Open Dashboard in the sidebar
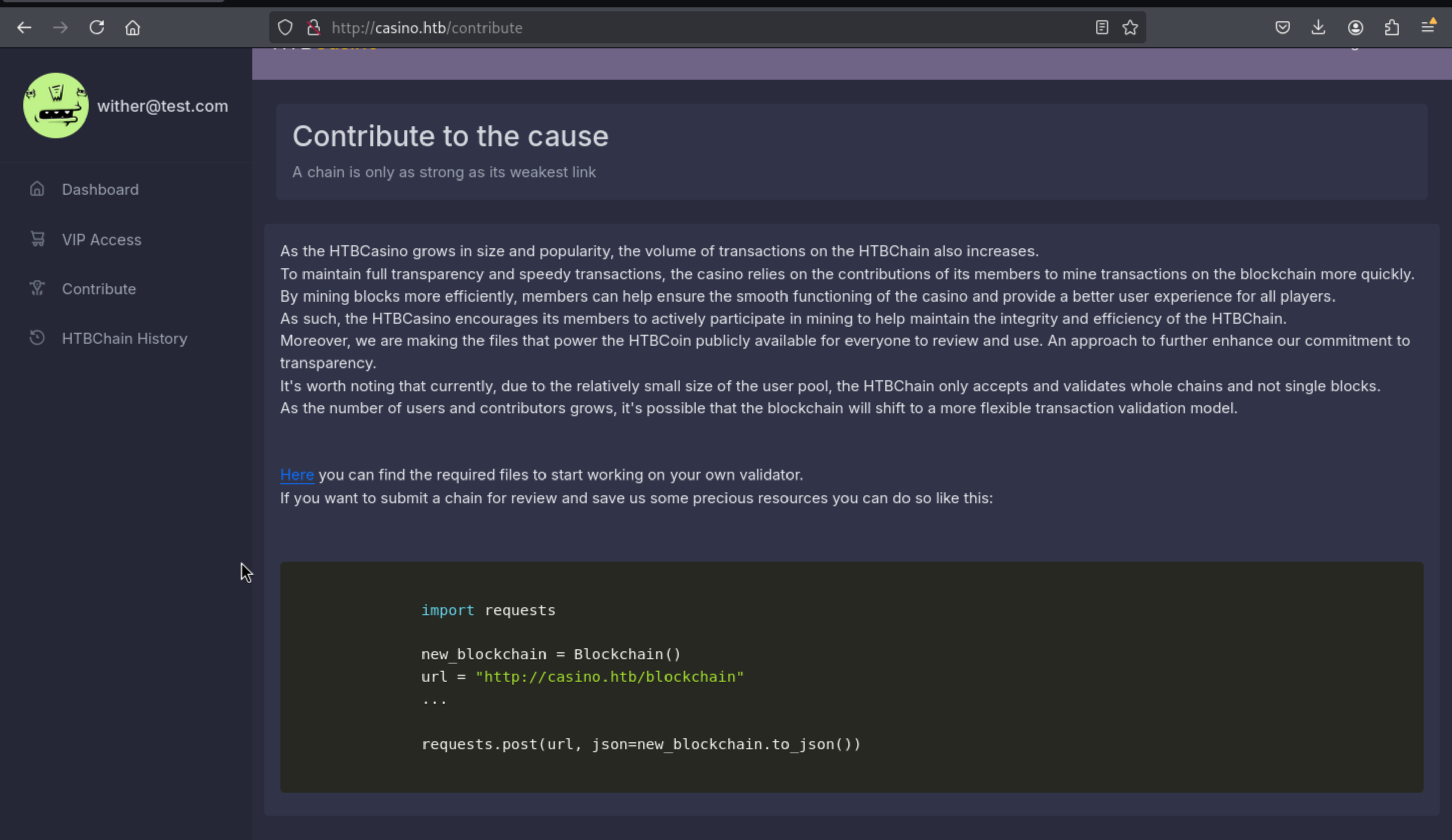Viewport: 1452px width, 840px height. 100,189
